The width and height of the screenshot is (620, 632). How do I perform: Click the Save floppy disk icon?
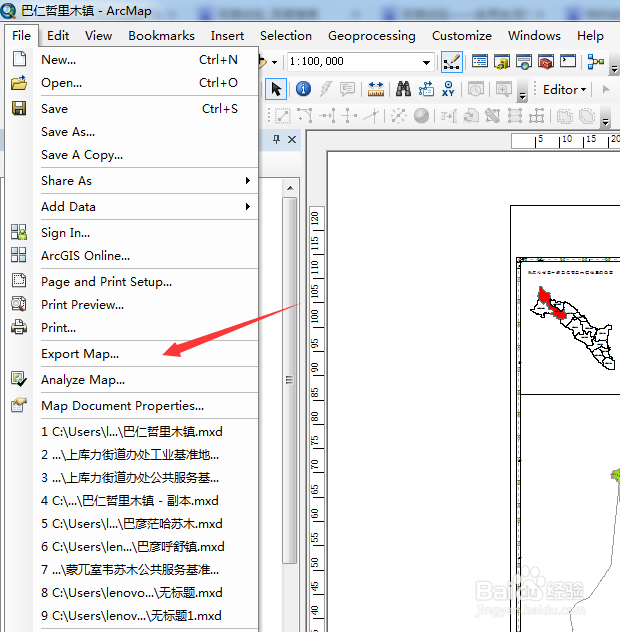19,108
